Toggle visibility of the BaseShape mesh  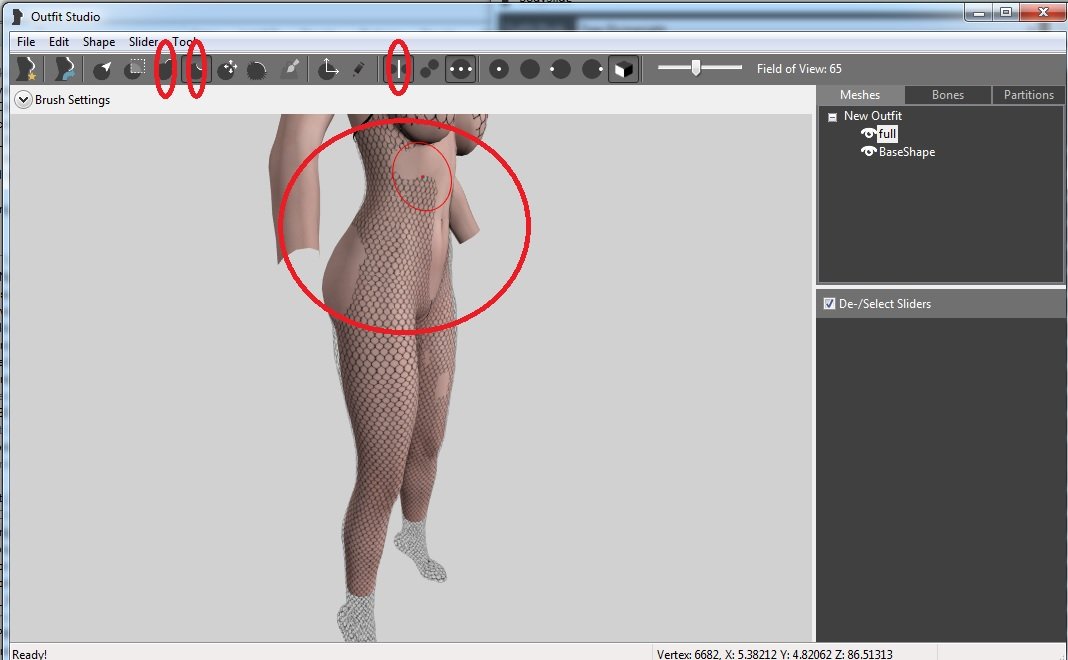click(x=868, y=152)
